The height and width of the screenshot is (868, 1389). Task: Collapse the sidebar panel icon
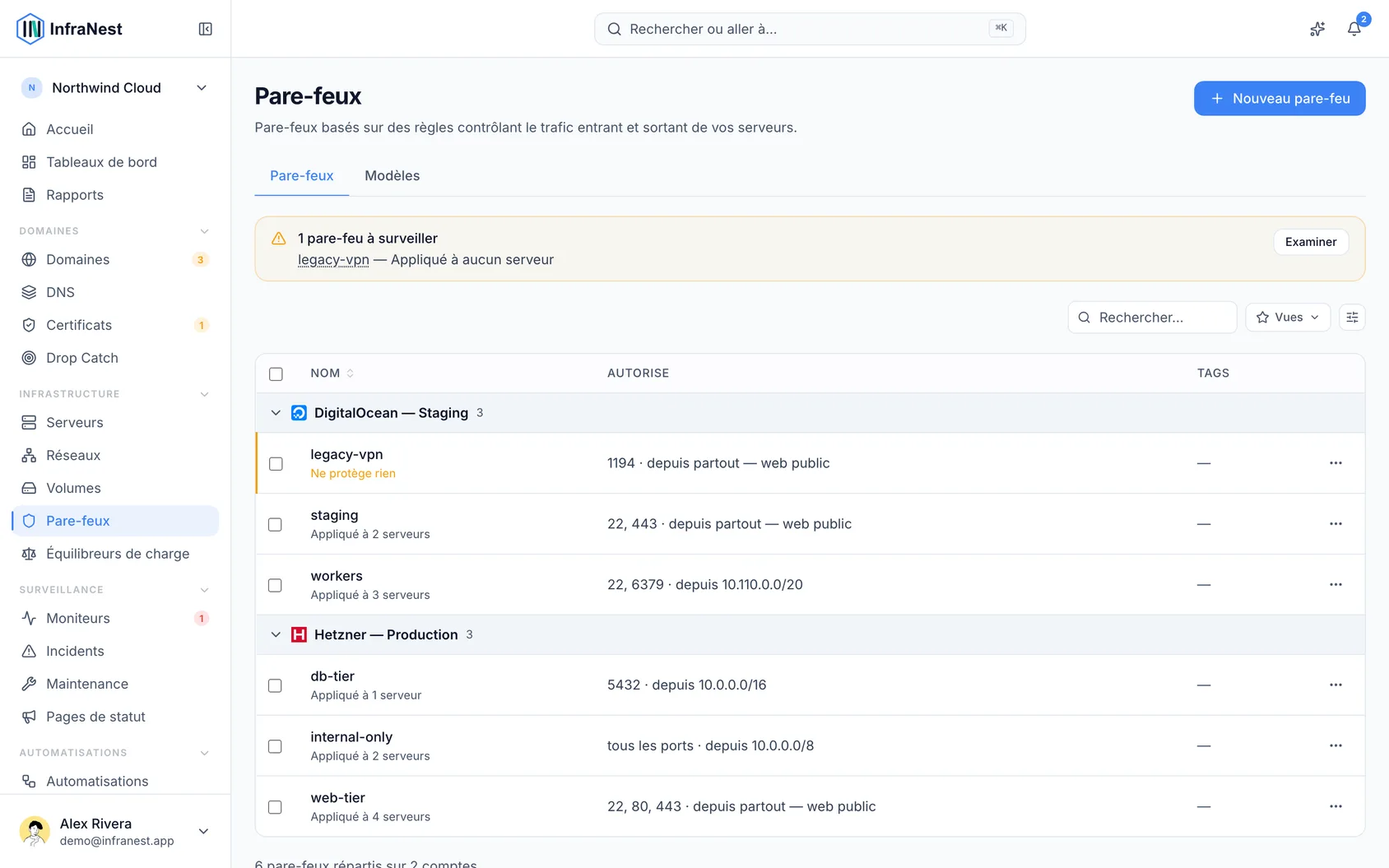tap(206, 29)
